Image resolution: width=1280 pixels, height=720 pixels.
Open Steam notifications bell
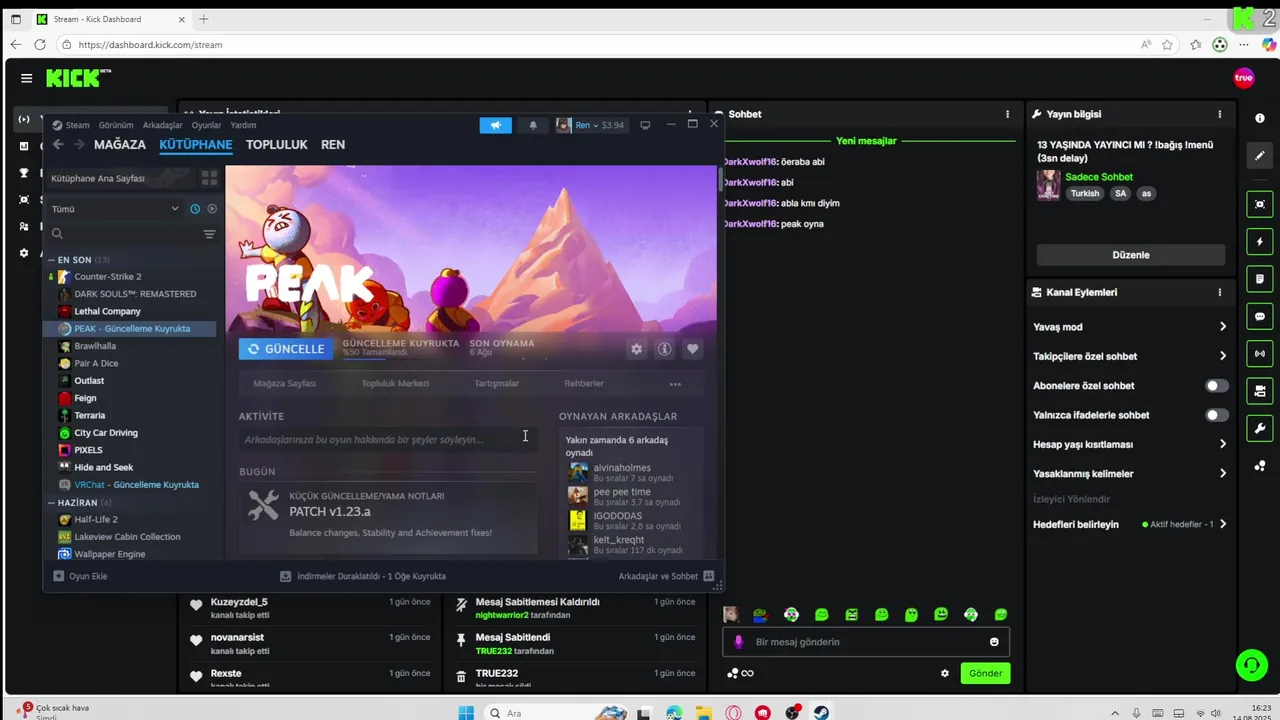[533, 125]
